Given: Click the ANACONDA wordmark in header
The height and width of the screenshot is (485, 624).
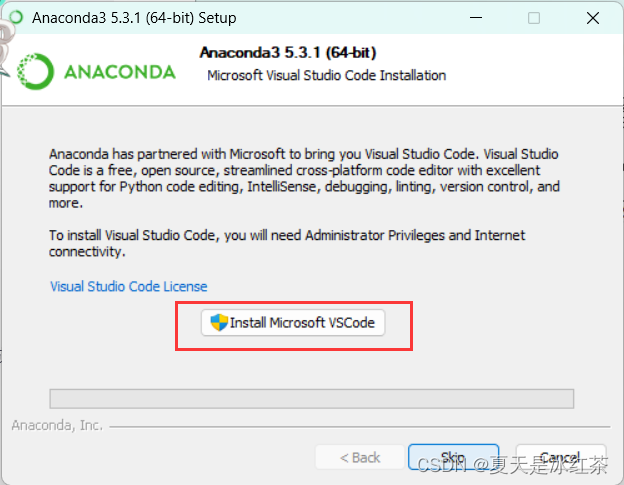Looking at the screenshot, I should click(x=120, y=72).
